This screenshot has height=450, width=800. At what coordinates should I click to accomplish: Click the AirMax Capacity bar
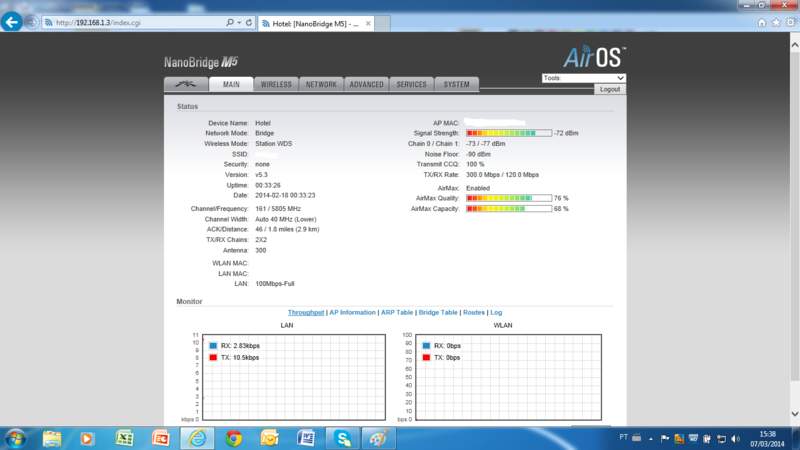[x=509, y=209]
